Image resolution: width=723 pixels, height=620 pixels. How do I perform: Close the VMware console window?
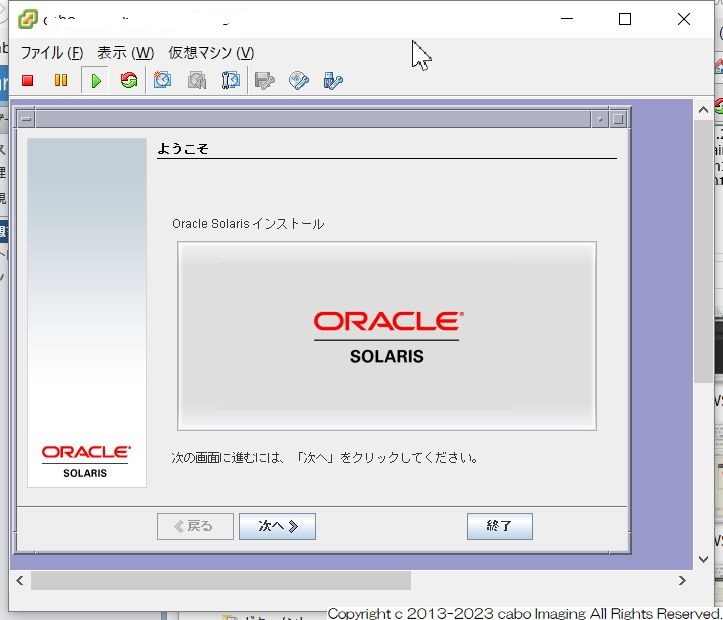coord(684,19)
